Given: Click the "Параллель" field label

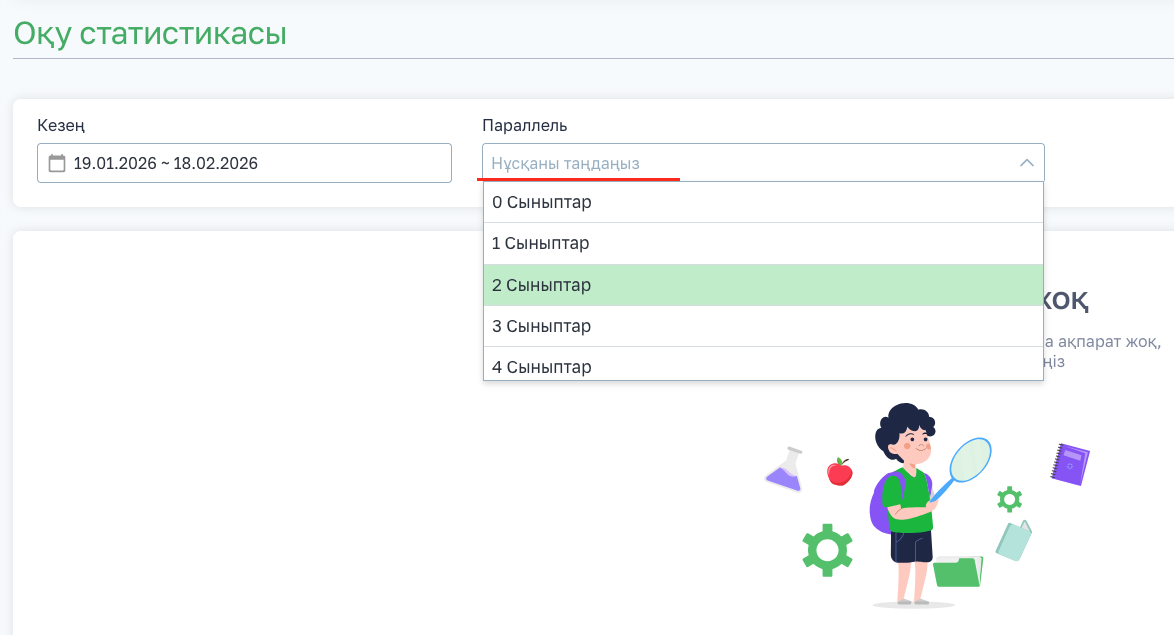Looking at the screenshot, I should point(524,125).
